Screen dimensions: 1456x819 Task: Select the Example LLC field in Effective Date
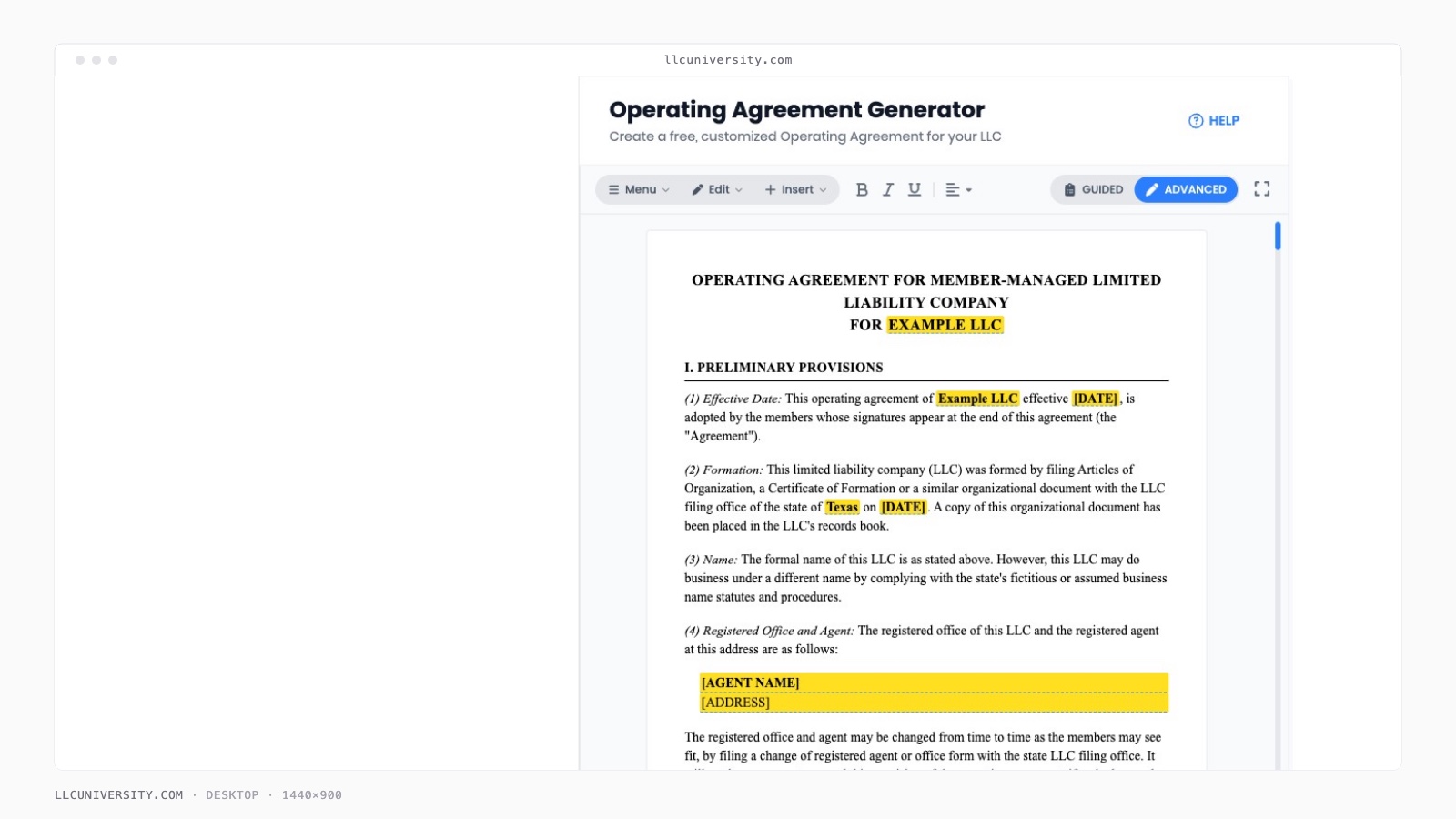click(x=977, y=399)
